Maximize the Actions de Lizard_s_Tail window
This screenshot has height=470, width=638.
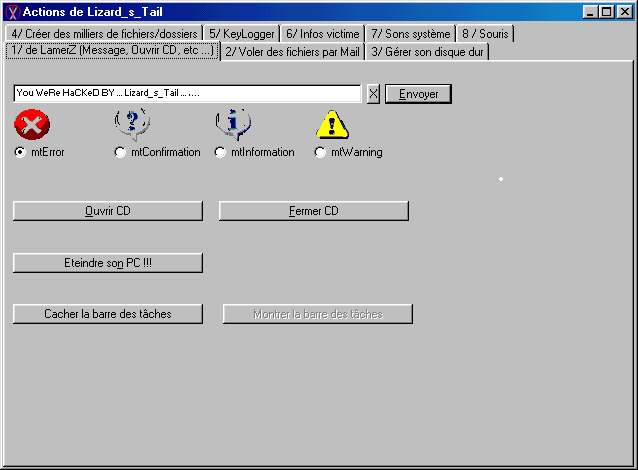pyautogui.click(x=606, y=12)
